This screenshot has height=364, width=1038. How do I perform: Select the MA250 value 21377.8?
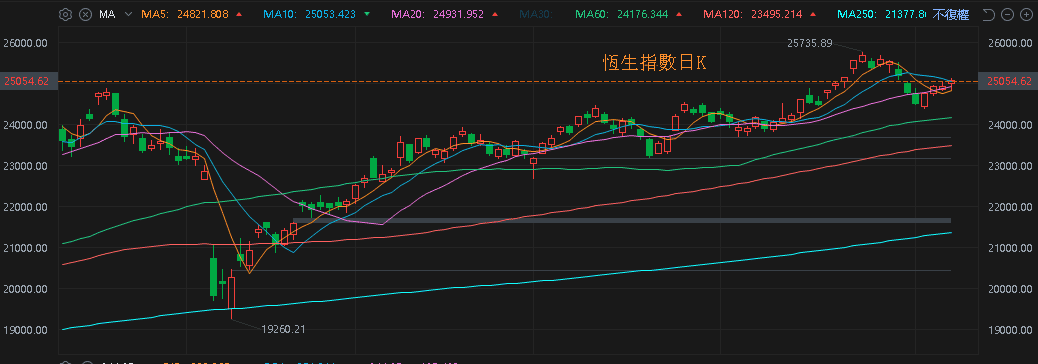click(907, 14)
